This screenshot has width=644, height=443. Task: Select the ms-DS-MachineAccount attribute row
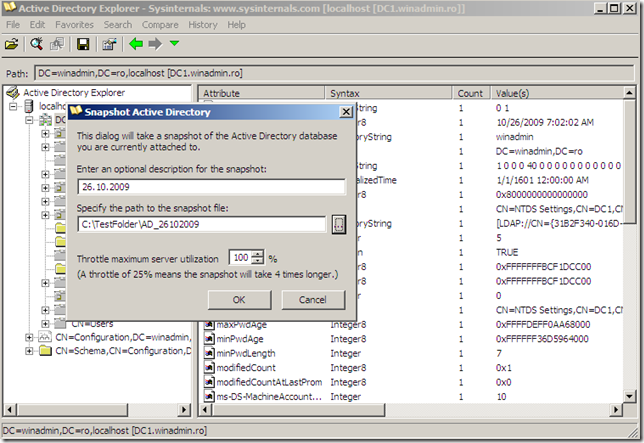point(413,397)
